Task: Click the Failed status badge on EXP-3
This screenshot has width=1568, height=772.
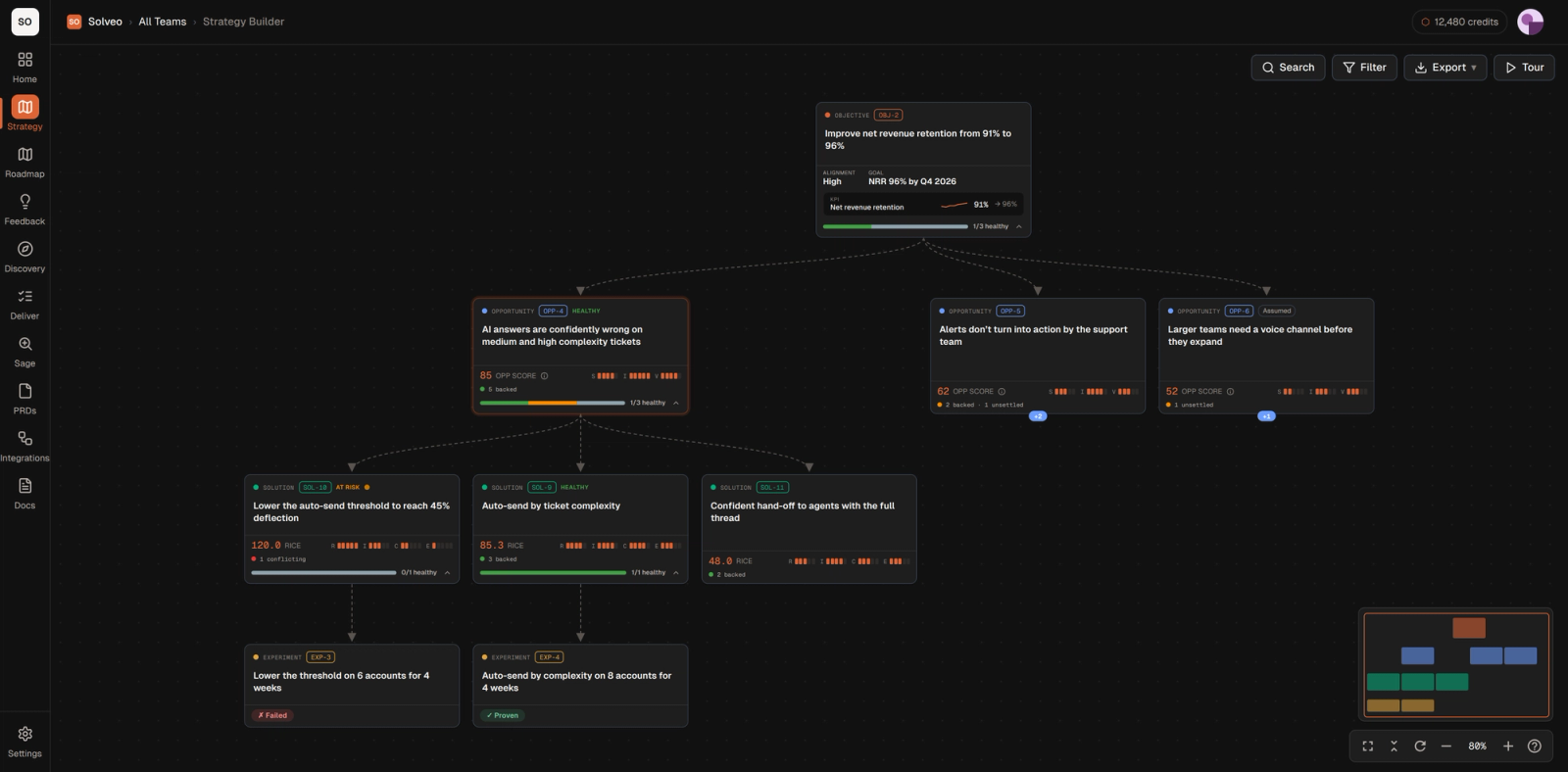Action: pyautogui.click(x=272, y=715)
